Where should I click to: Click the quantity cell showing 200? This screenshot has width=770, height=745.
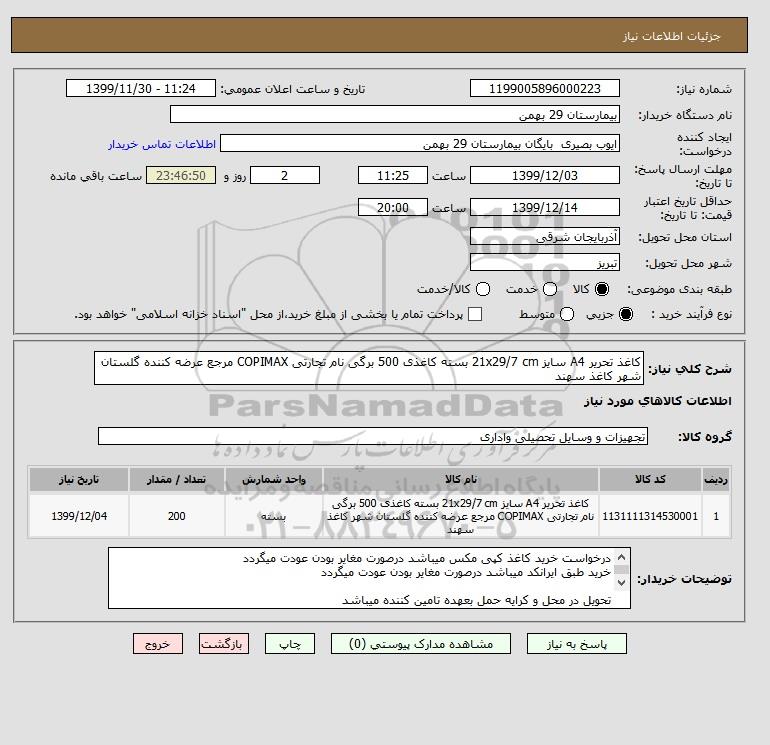coord(176,516)
